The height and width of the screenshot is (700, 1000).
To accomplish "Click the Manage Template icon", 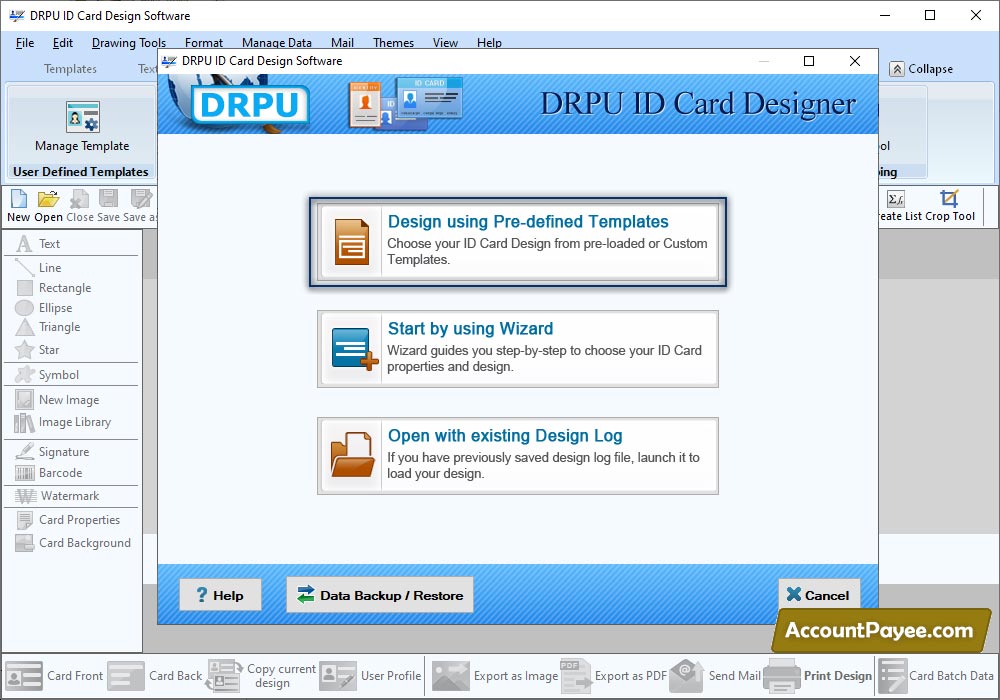I will (82, 126).
